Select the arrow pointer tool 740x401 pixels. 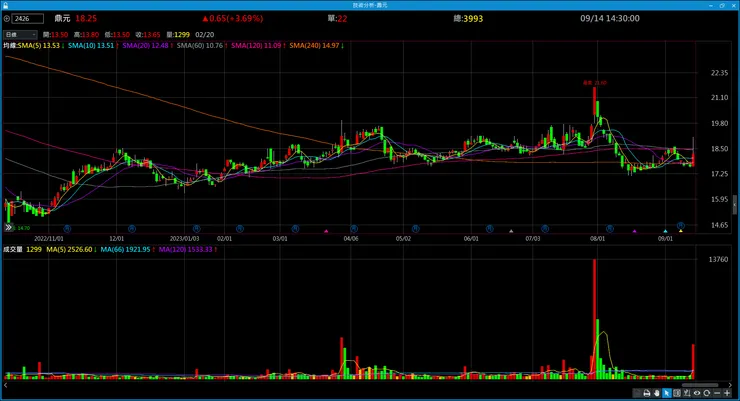[666, 393]
